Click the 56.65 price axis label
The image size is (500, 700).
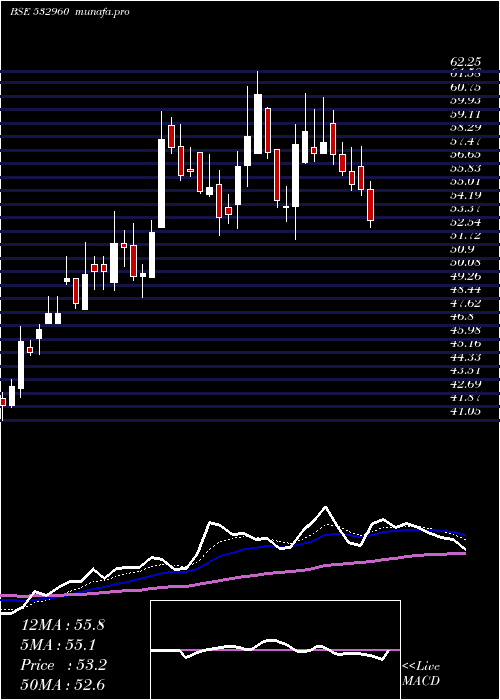pos(465,155)
